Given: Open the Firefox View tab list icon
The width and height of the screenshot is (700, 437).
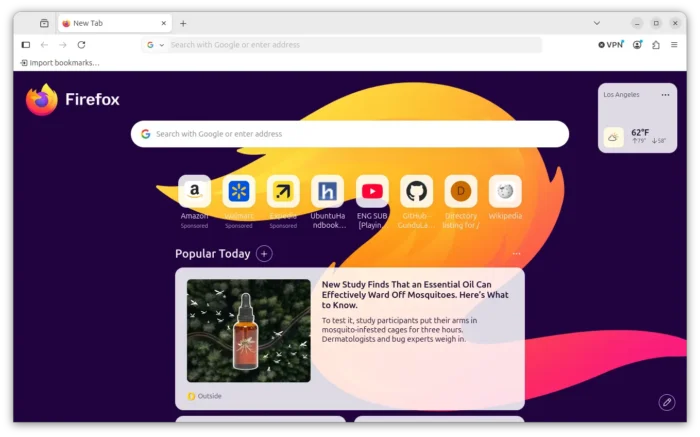Looking at the screenshot, I should point(44,23).
